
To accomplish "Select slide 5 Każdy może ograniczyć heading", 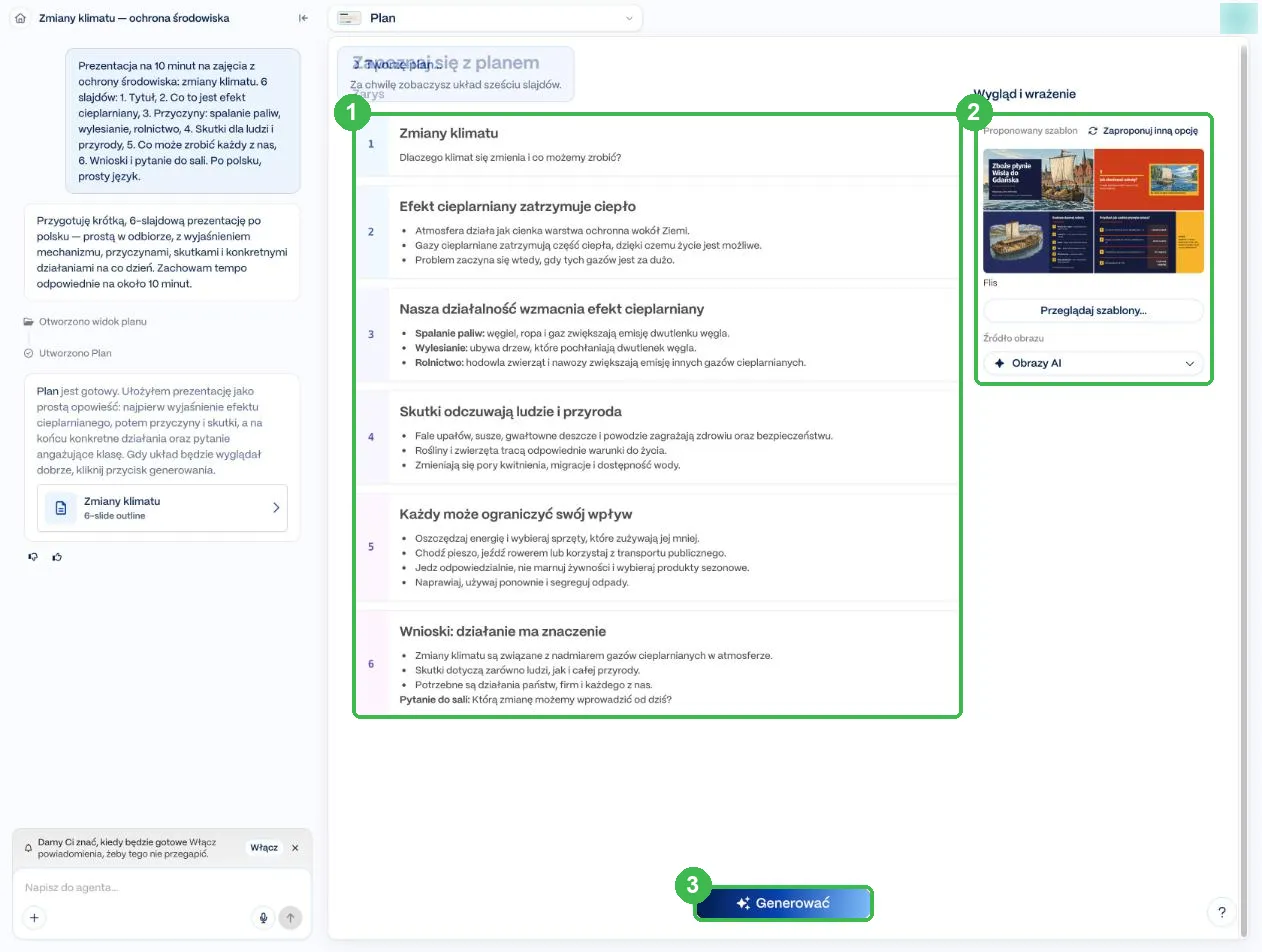I will [515, 514].
